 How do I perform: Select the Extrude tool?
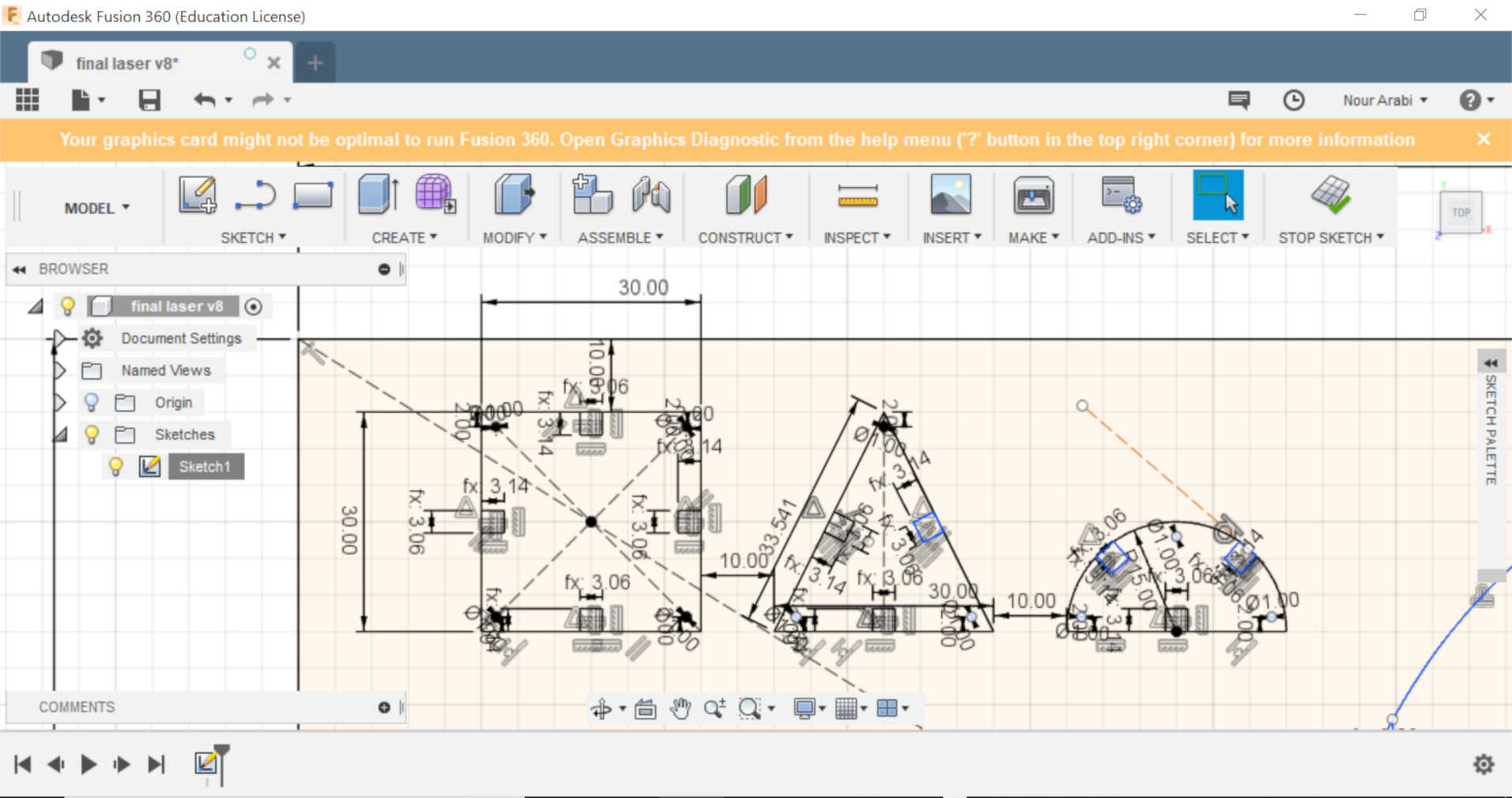[x=378, y=195]
